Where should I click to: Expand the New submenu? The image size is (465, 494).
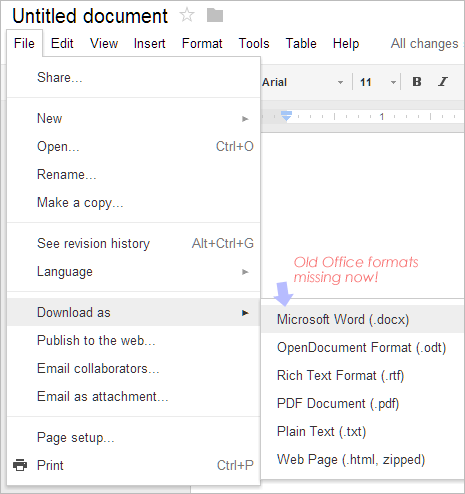tap(133, 119)
